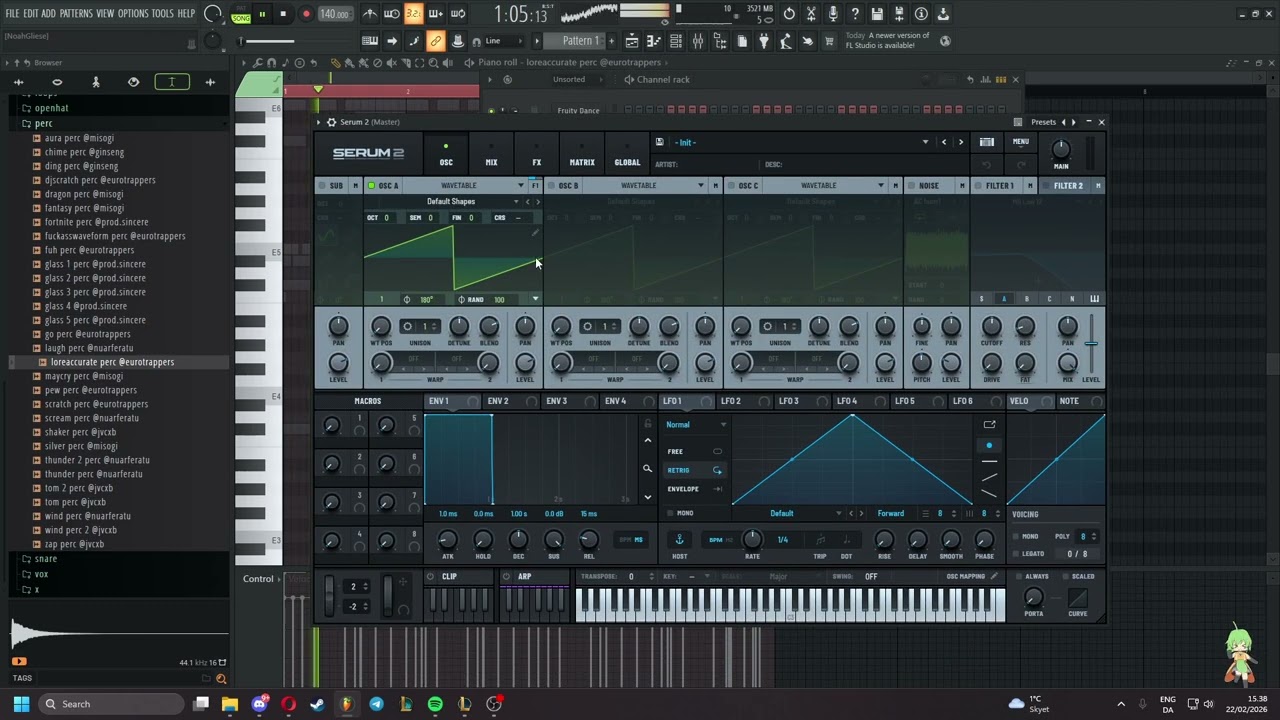1280x720 pixels.
Task: Click the Serum preset save disk icon
Action: 659,142
